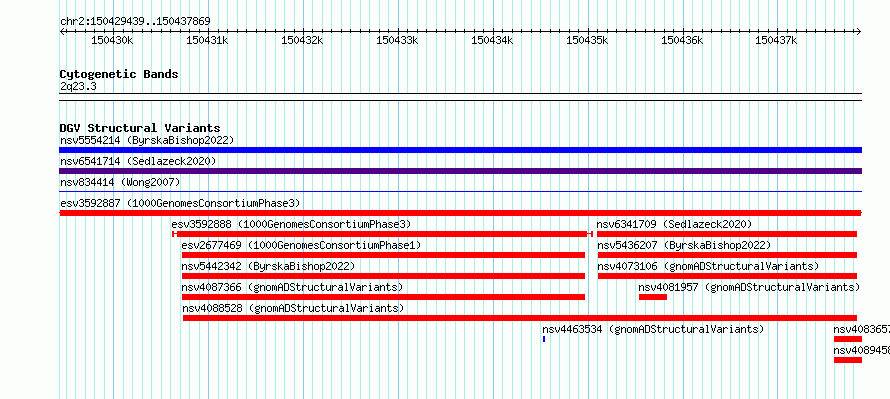This screenshot has height=399, width=890.
Task: Click the nsv6541714 (Sedlazeck2020) label
Action: [138, 161]
